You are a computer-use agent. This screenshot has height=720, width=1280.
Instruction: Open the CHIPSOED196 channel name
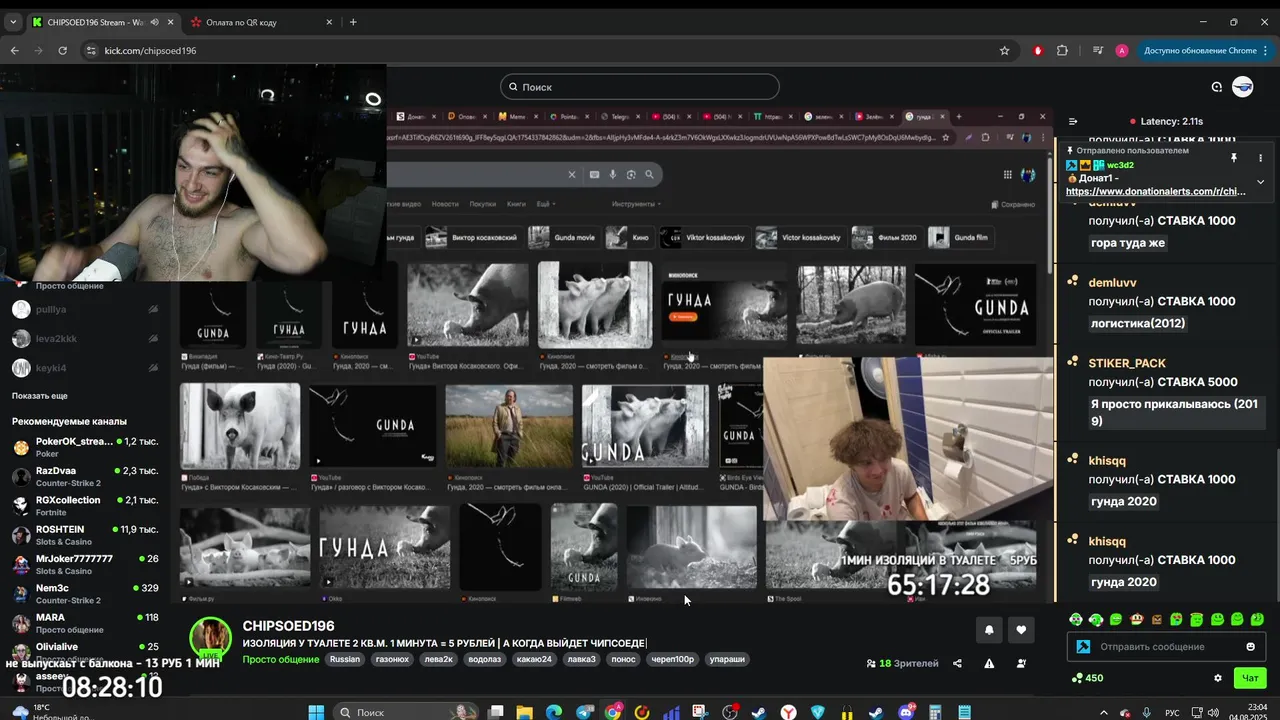(288, 626)
